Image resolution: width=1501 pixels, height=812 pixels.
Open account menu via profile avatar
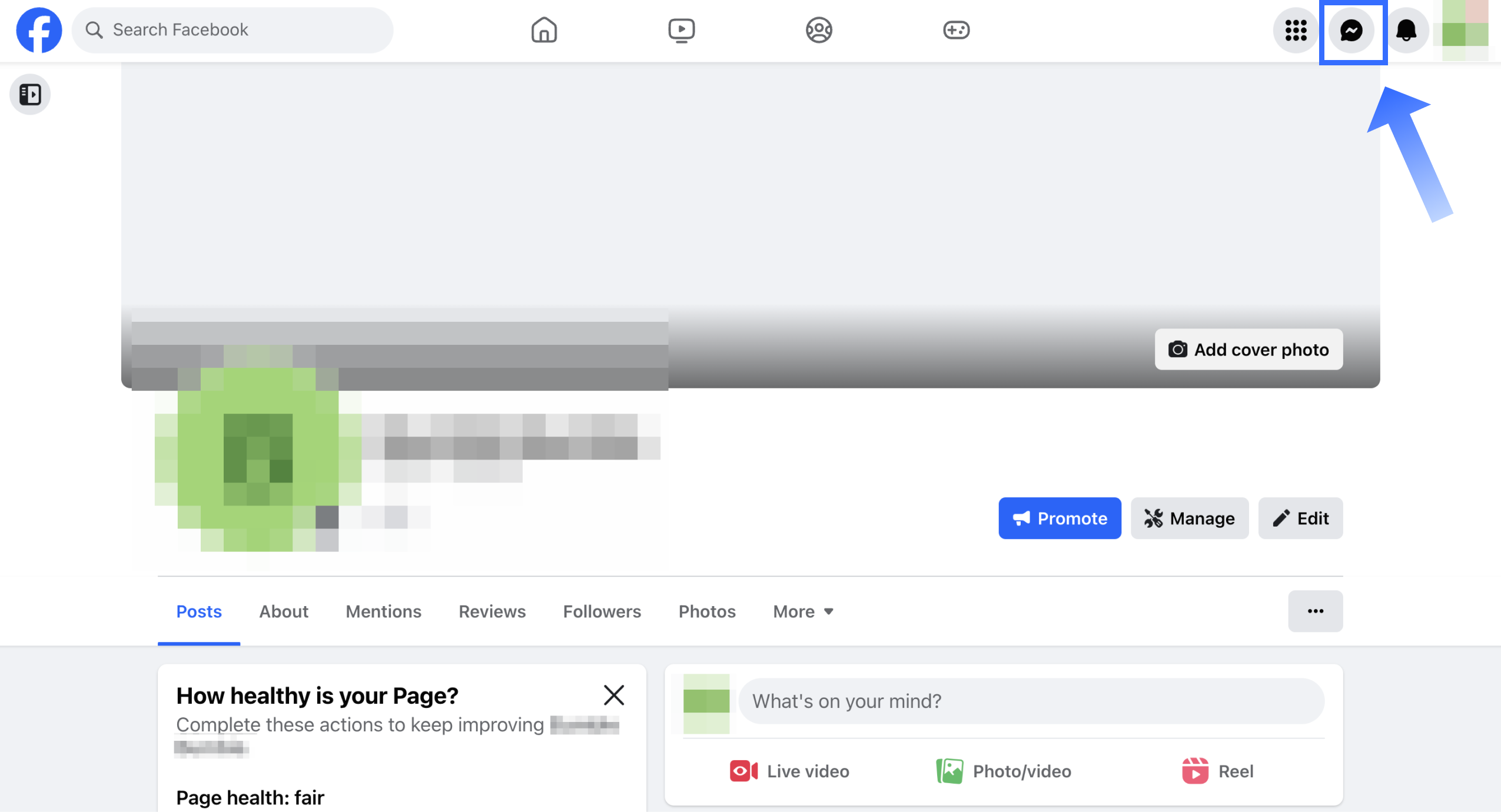point(1465,30)
